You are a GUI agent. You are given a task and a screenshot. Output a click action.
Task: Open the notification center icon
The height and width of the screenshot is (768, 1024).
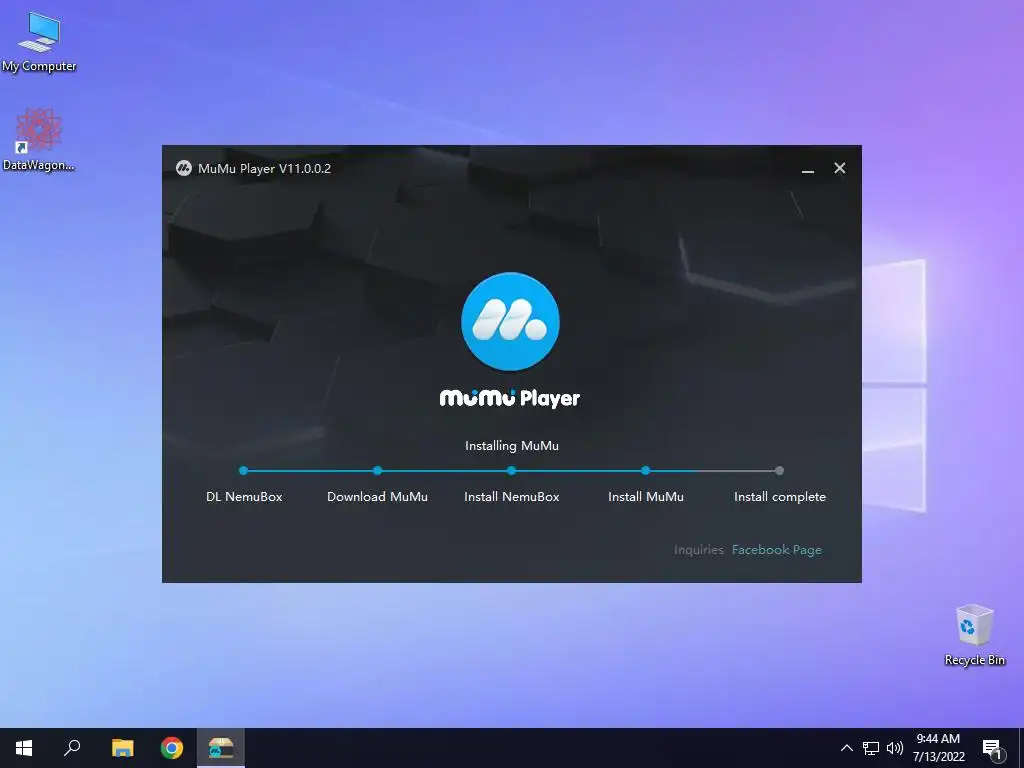point(993,749)
